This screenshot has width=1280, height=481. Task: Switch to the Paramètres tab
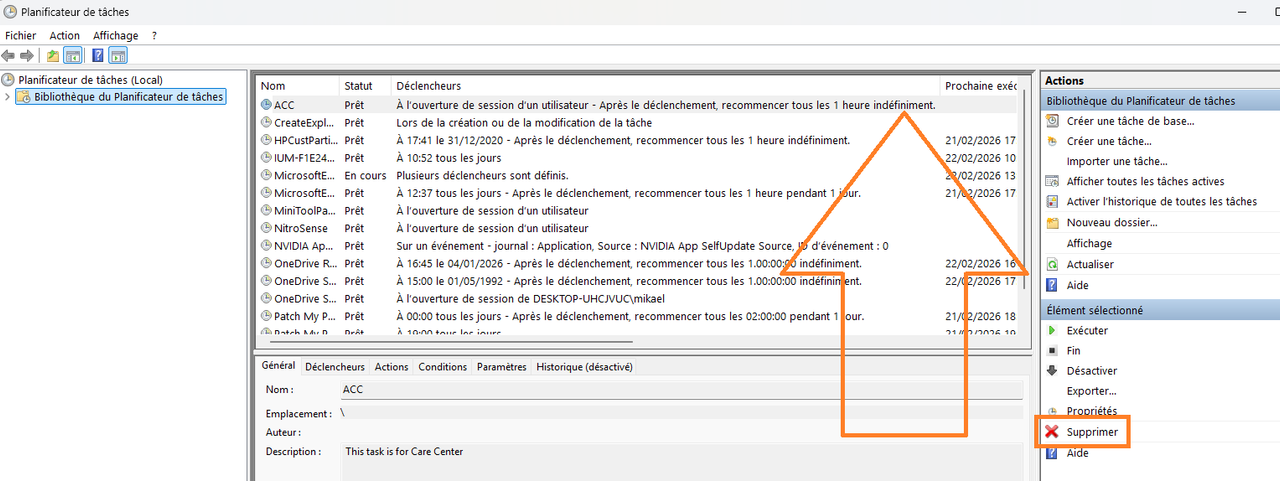pyautogui.click(x=502, y=367)
